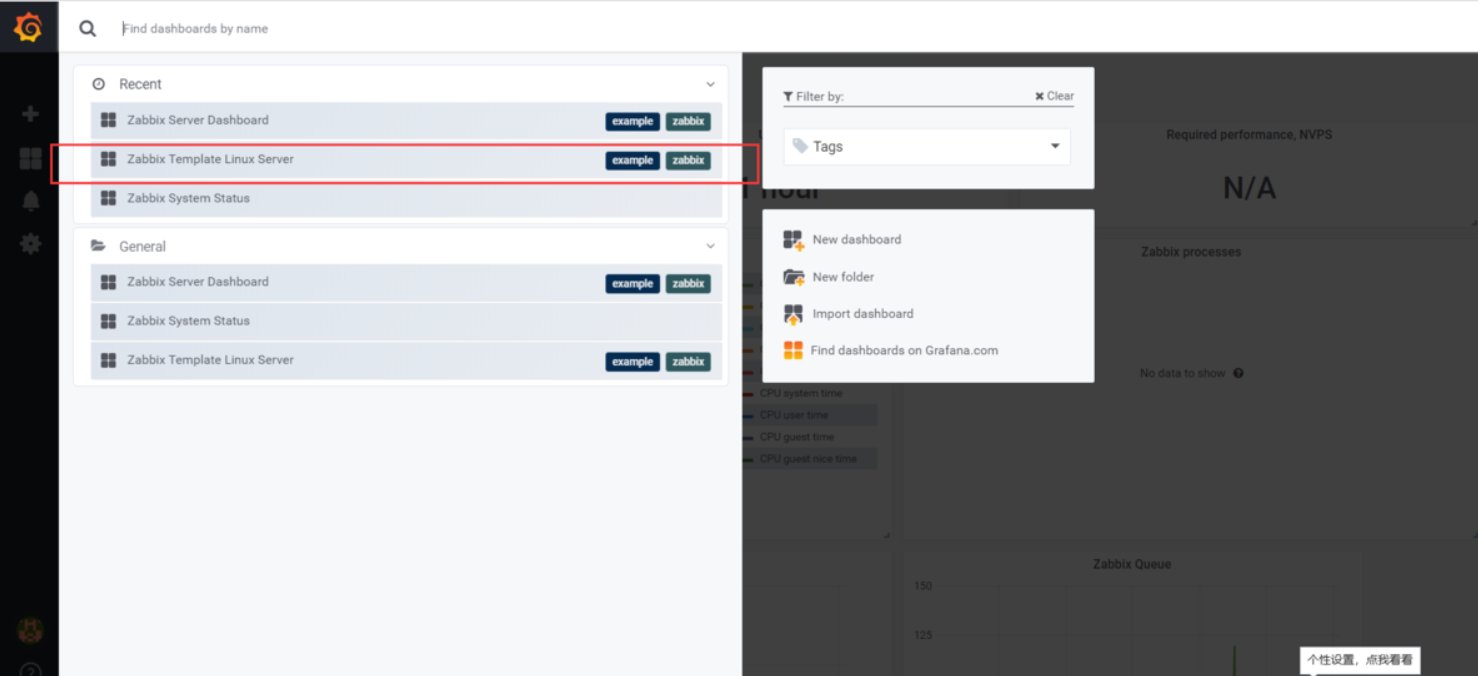Viewport: 1478px width, 676px height.
Task: Click the Import dashboard icon
Action: point(793,314)
